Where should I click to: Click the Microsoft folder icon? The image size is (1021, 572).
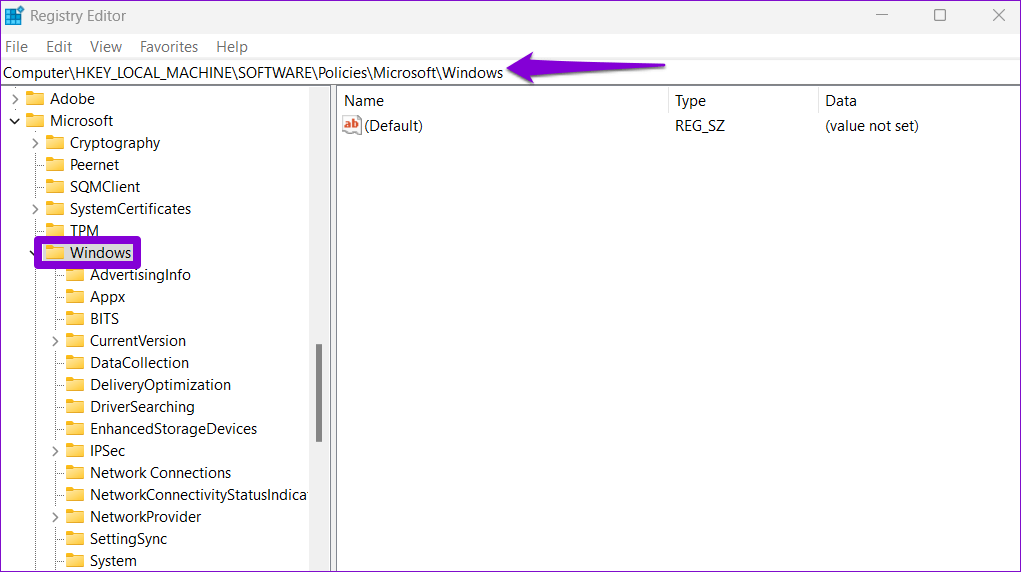point(35,121)
